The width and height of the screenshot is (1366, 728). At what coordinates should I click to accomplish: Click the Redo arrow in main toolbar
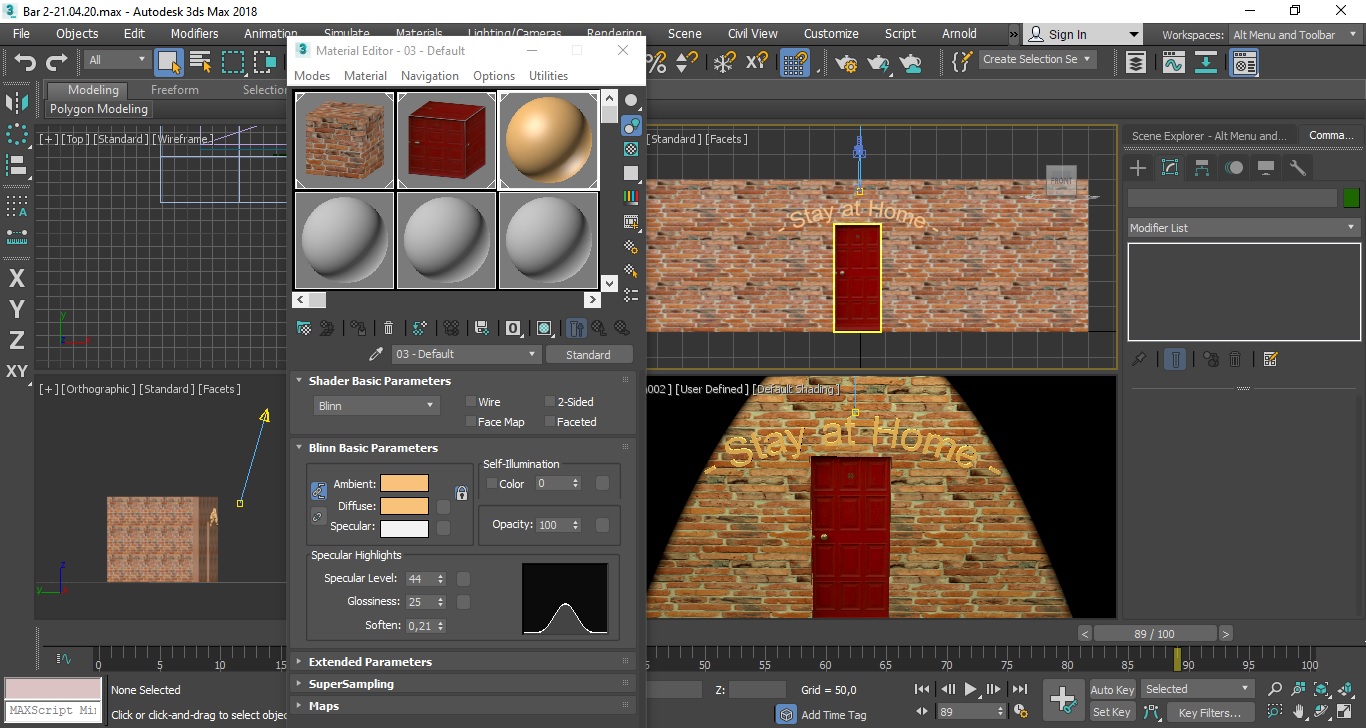56,62
